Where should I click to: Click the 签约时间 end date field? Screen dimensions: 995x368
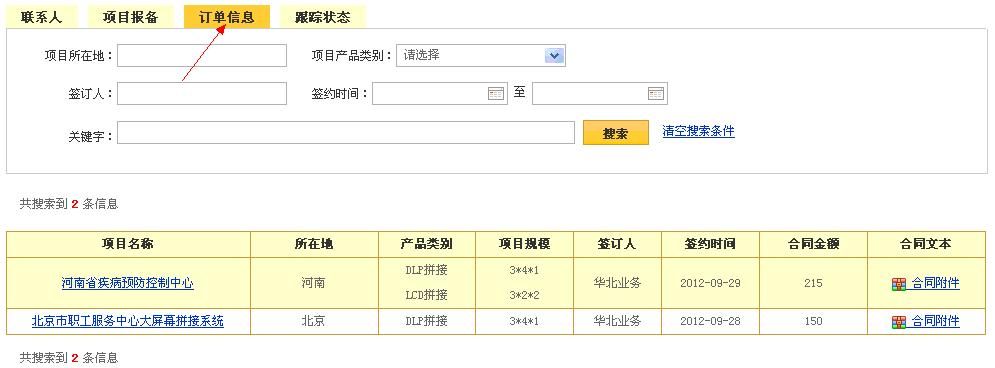(x=600, y=94)
